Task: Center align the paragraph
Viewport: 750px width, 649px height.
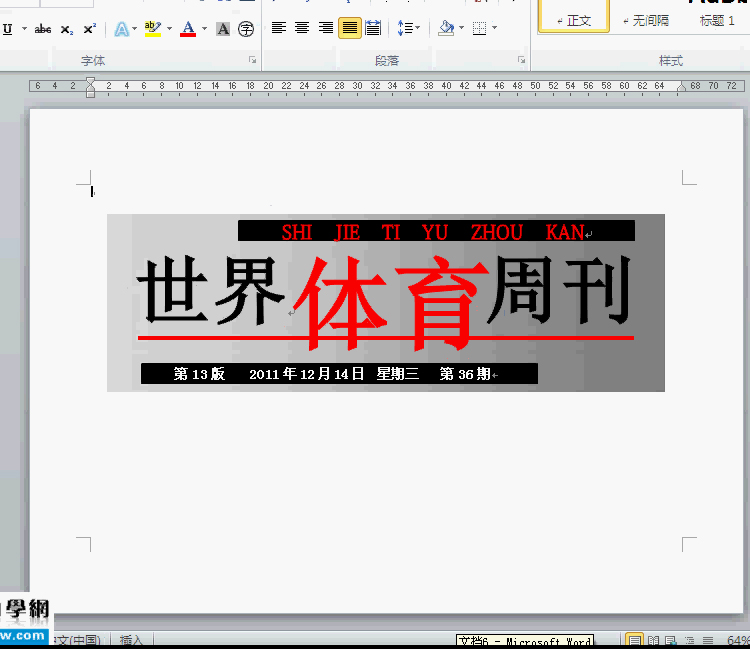Action: pos(302,28)
